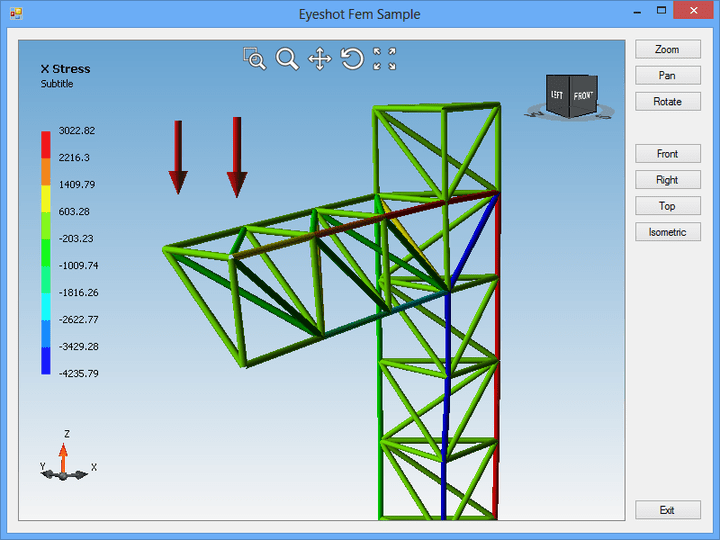
Task: Select the leftmost red load arrow
Action: pyautogui.click(x=177, y=157)
